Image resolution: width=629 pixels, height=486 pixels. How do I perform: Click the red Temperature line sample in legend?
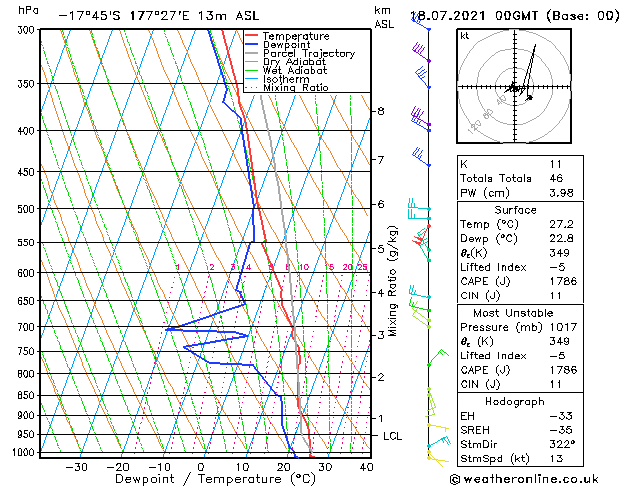coord(251,36)
